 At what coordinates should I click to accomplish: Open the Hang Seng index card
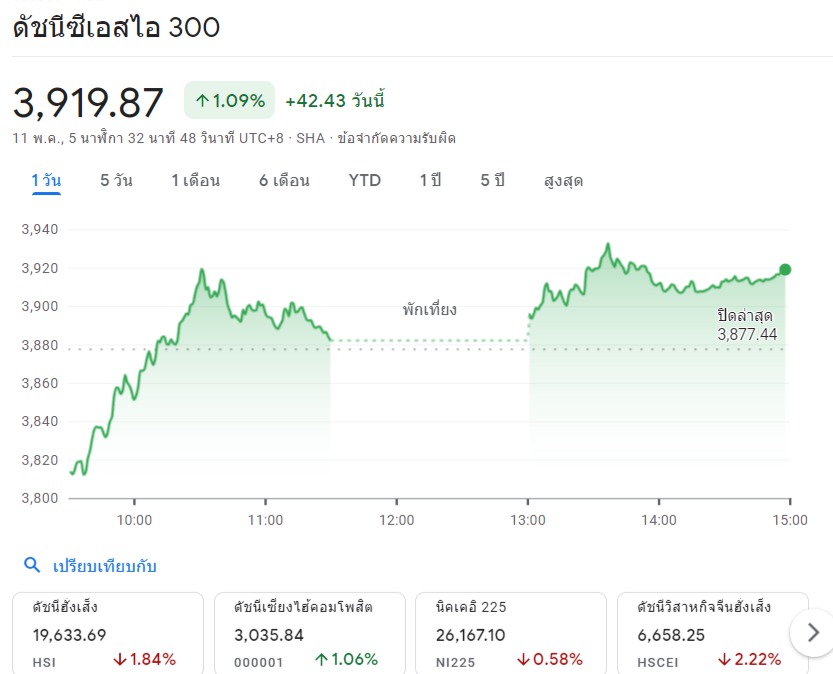107,632
